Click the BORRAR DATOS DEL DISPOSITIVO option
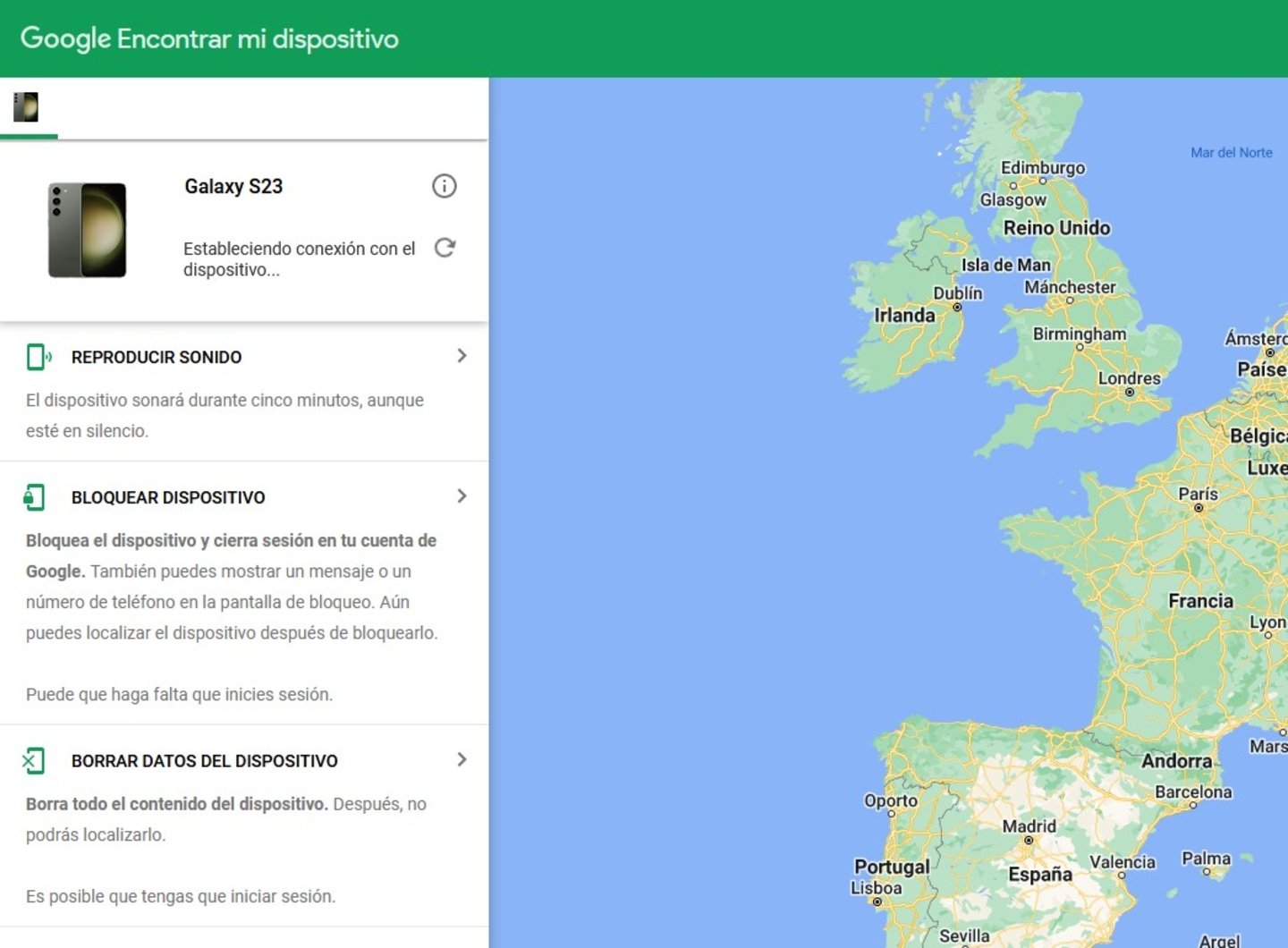The height and width of the screenshot is (948, 1288). click(x=205, y=761)
